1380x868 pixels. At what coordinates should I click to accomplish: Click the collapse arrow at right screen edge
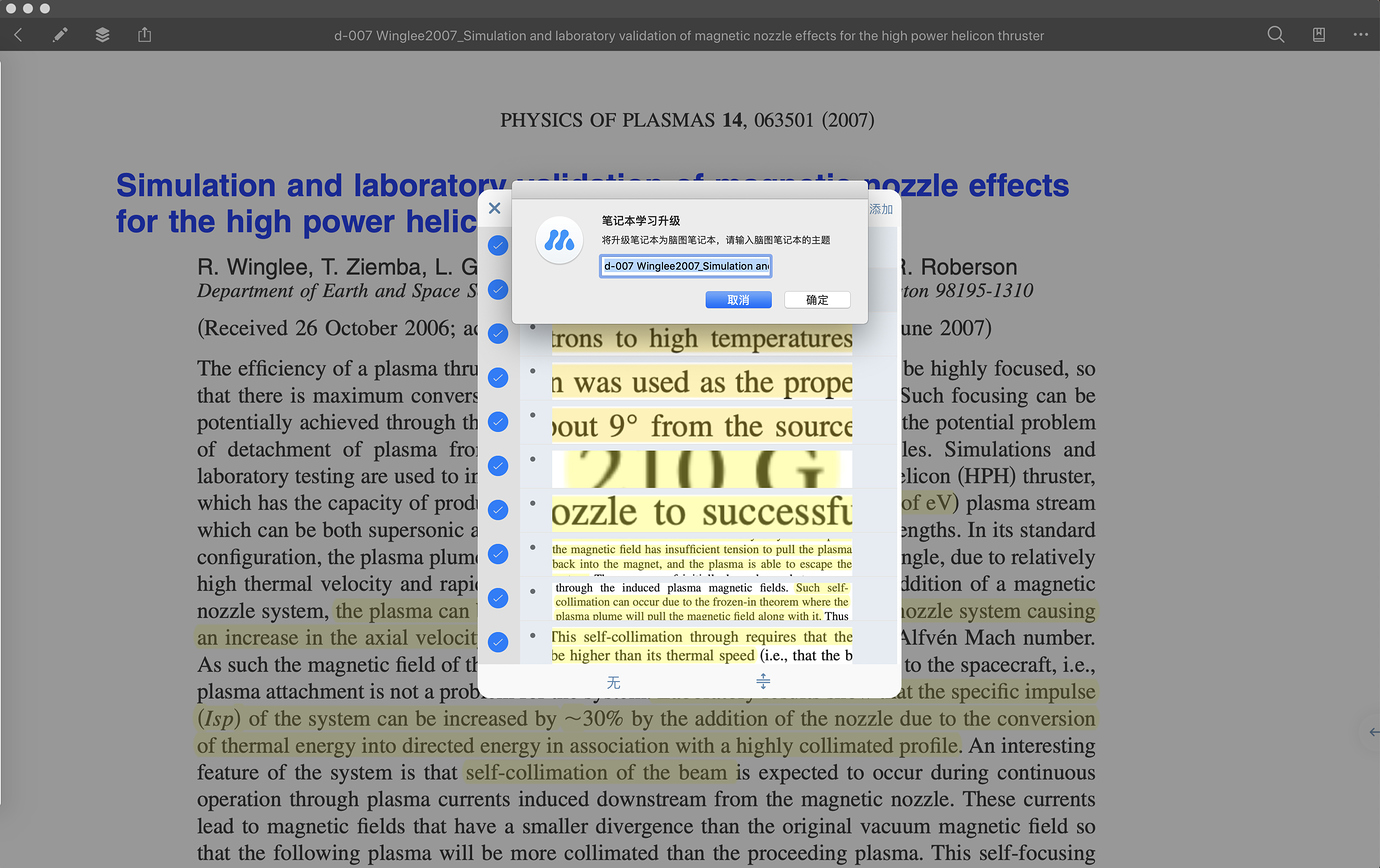[1372, 731]
